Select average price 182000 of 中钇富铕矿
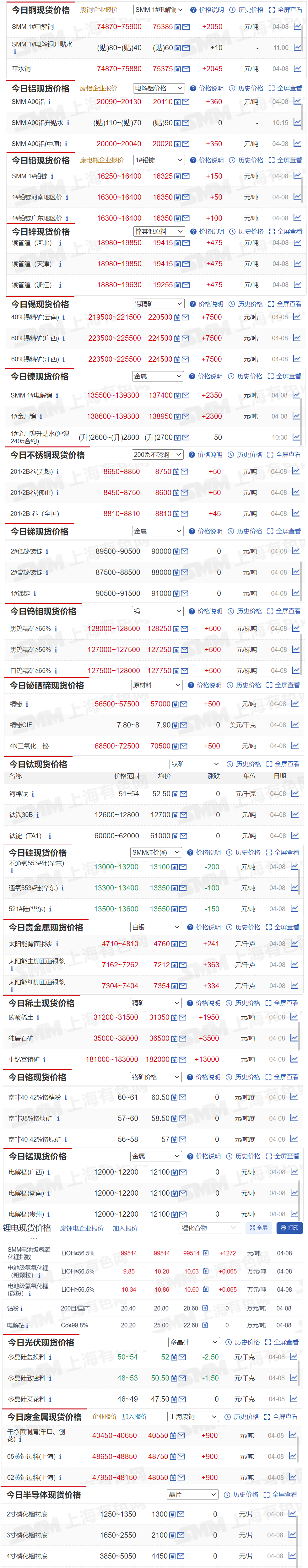 (x=158, y=1060)
